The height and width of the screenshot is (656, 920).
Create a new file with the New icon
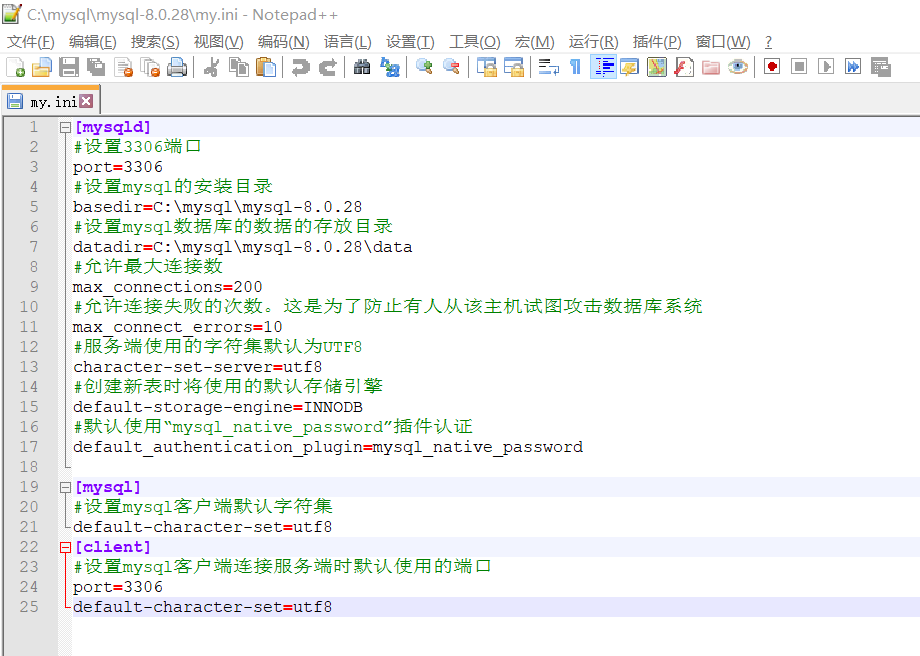point(15,67)
